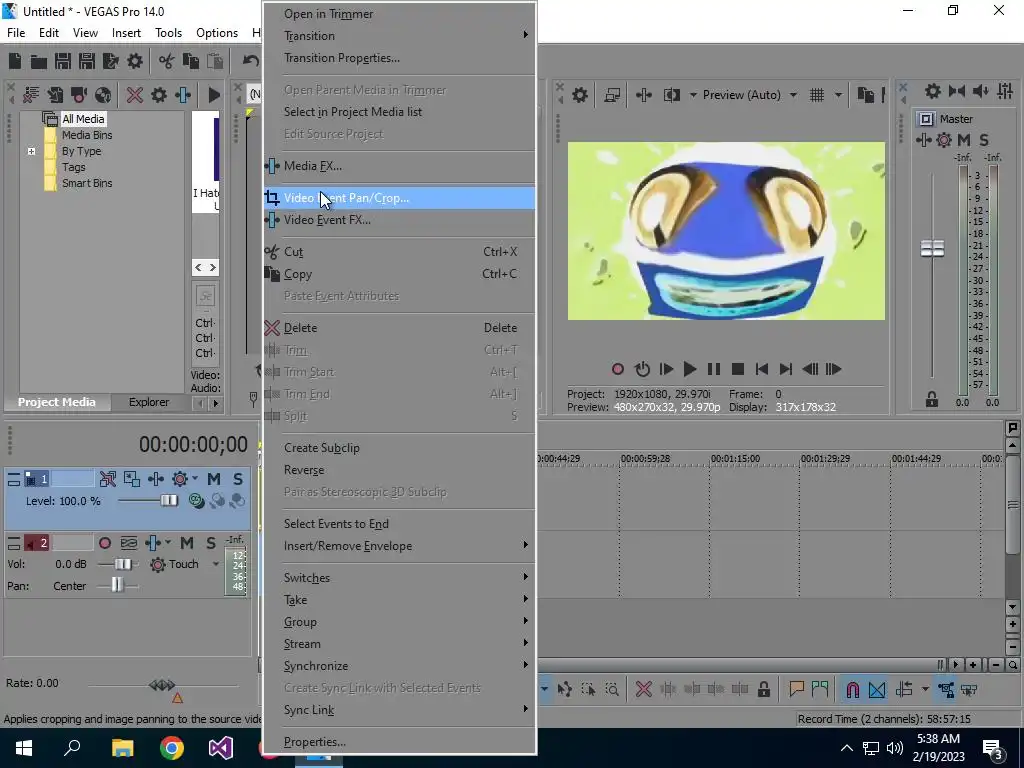Click the Zoom Edit Tool magnifier icon

pyautogui.click(x=612, y=689)
